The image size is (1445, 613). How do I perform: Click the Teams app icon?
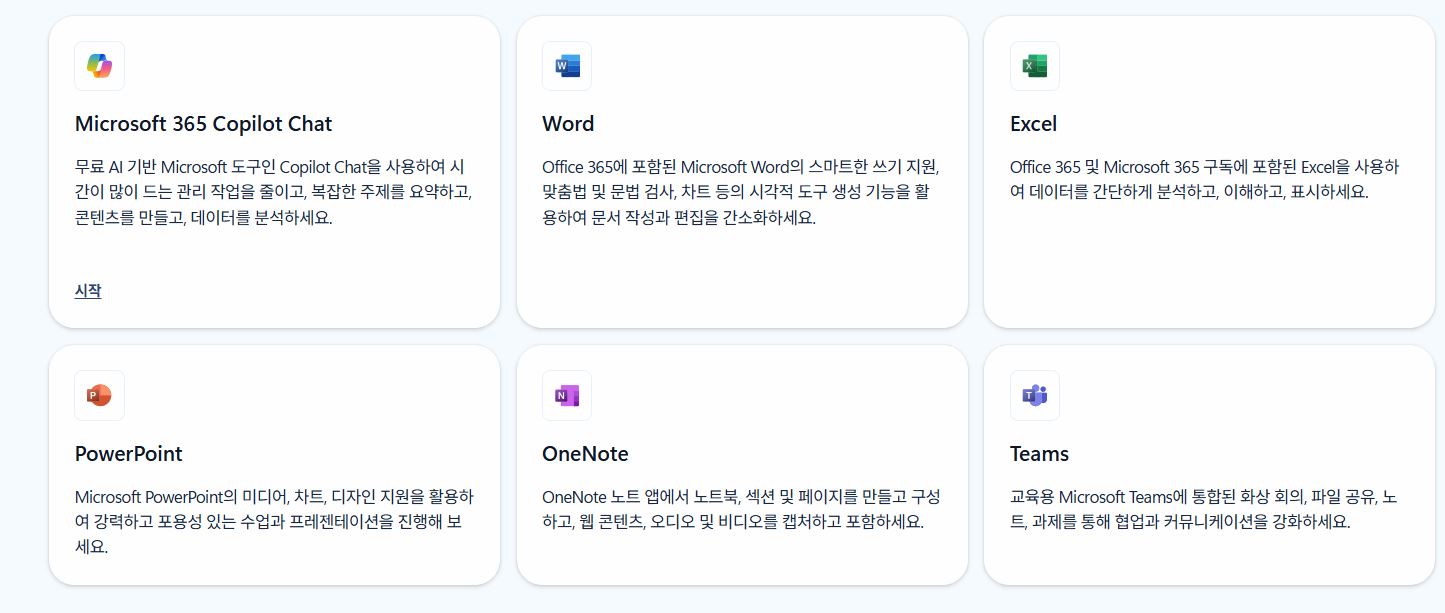point(1035,395)
